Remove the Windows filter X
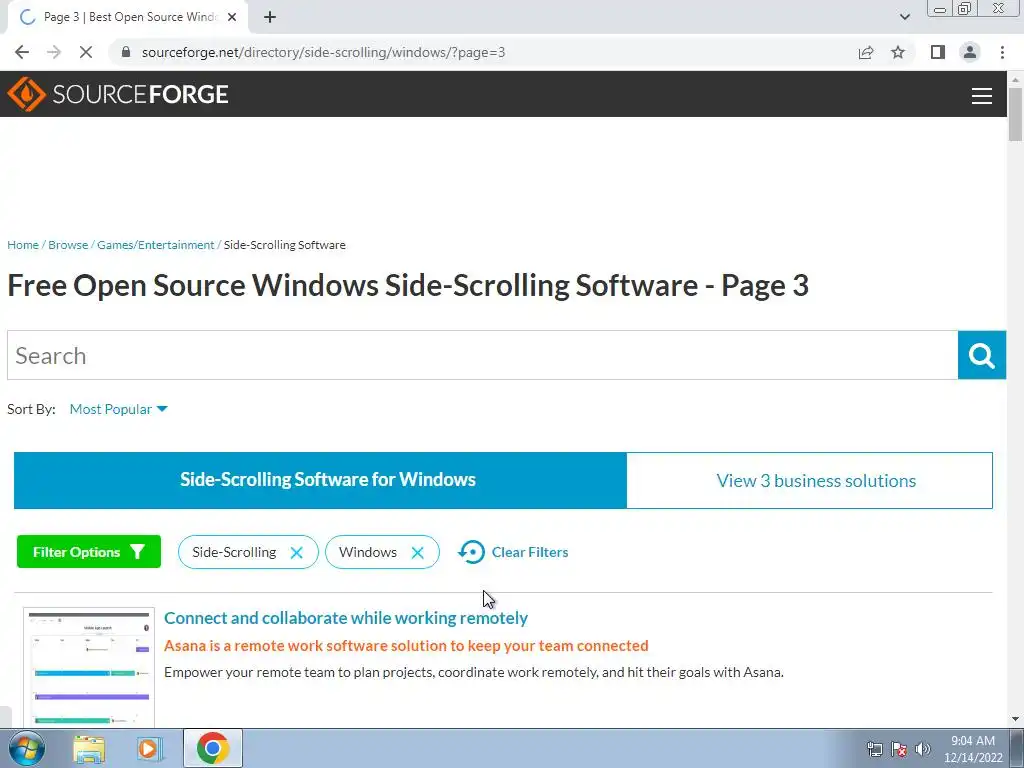The image size is (1024, 768). click(x=417, y=552)
